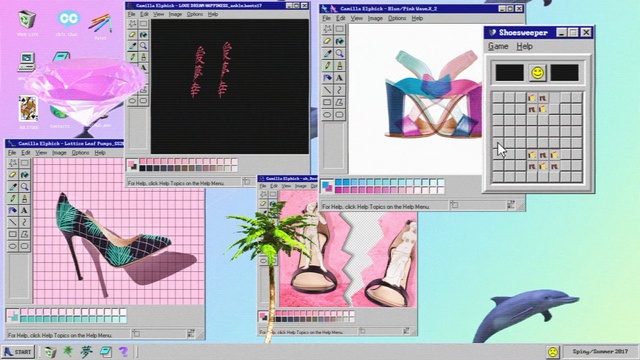Select Brush tool in Blue/Pink Wave window

pyautogui.click(x=340, y=66)
